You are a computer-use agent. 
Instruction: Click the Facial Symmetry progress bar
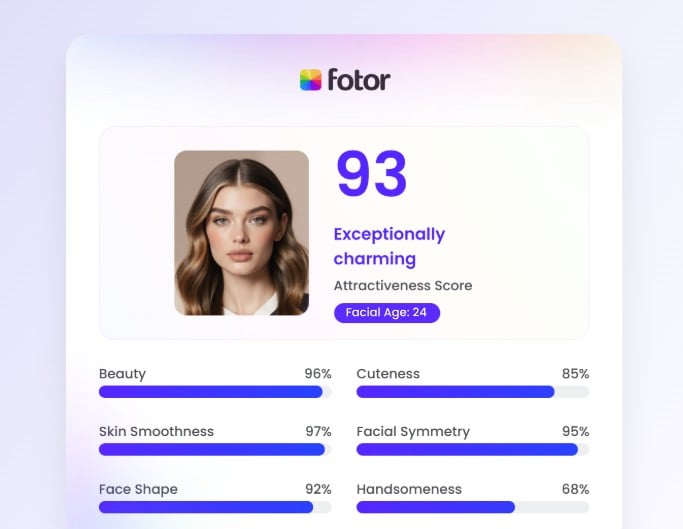click(472, 450)
